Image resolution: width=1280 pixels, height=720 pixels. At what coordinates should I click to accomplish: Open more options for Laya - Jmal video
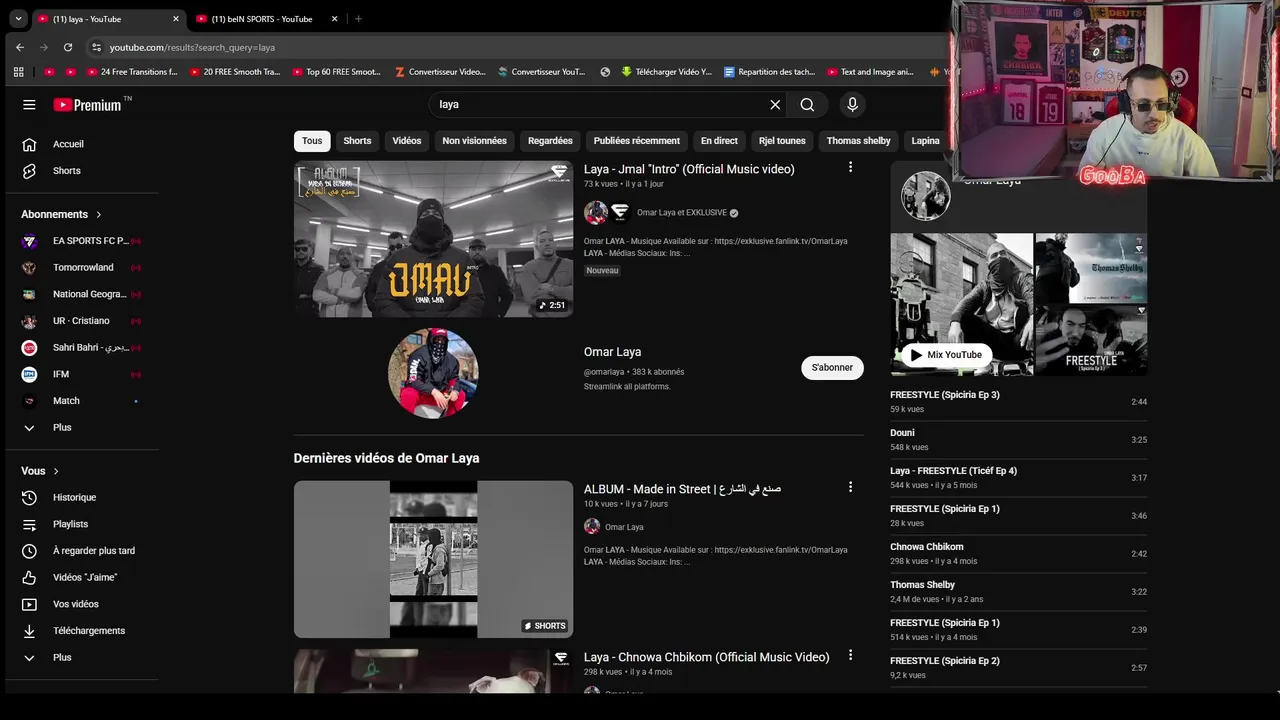pos(850,167)
